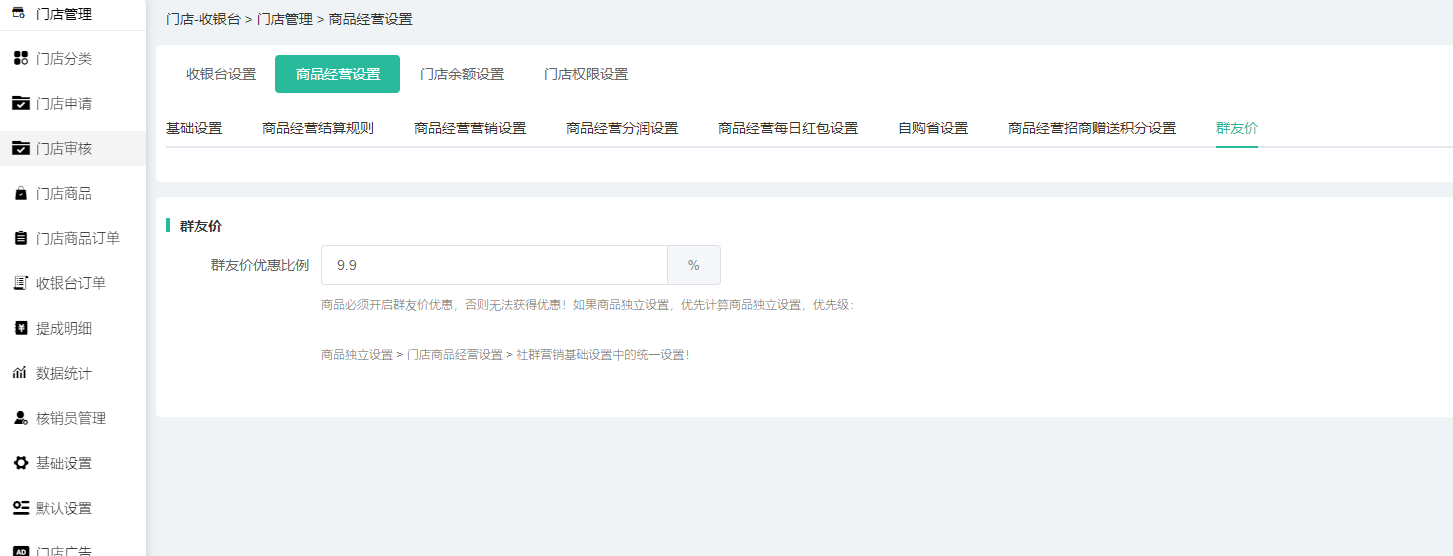Click the 群友价优惠比例 input field
Image resolution: width=1453 pixels, height=556 pixels.
(x=494, y=266)
